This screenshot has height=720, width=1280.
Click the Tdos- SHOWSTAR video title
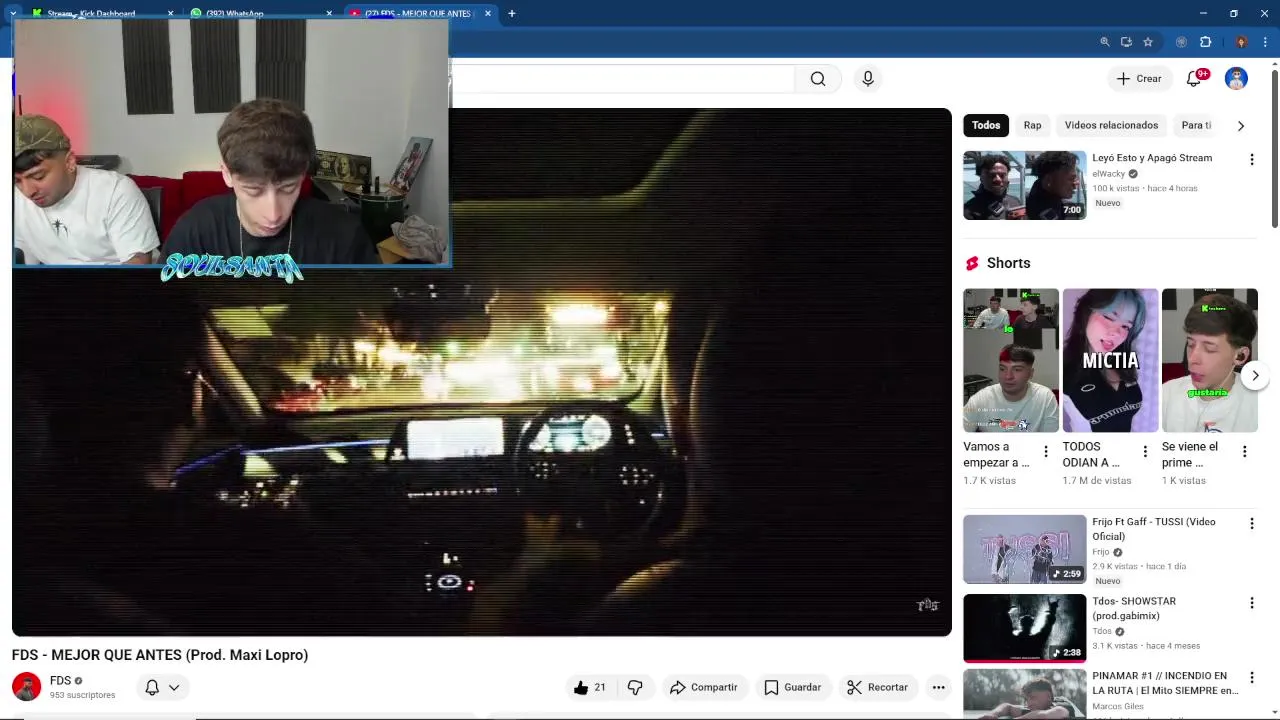[1134, 608]
